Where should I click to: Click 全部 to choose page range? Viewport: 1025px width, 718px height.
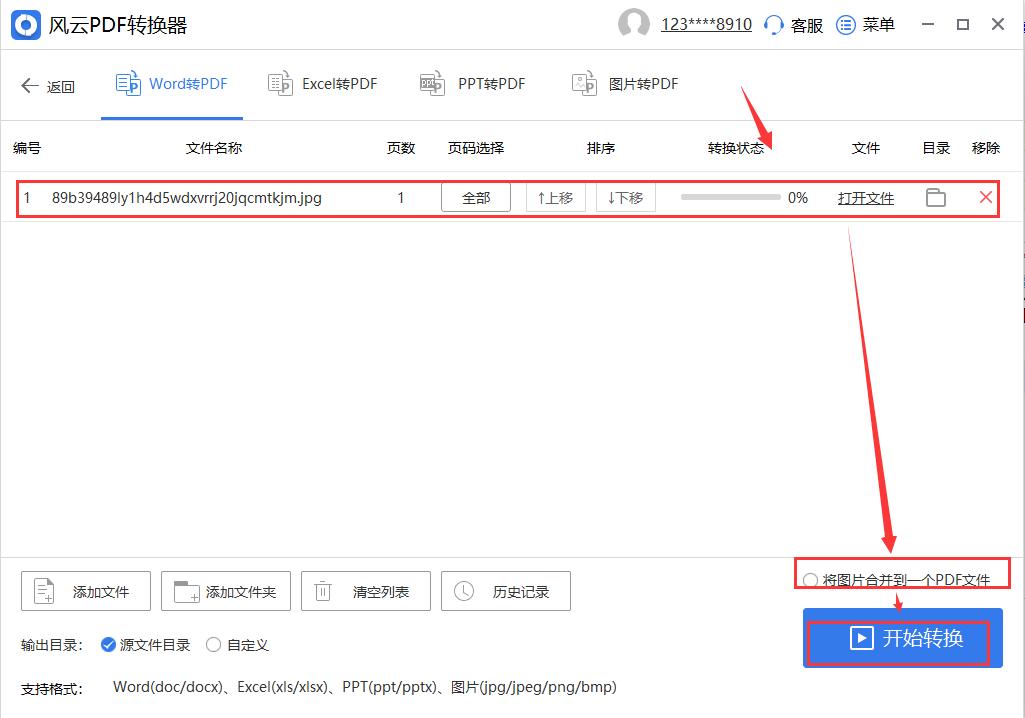coord(476,197)
